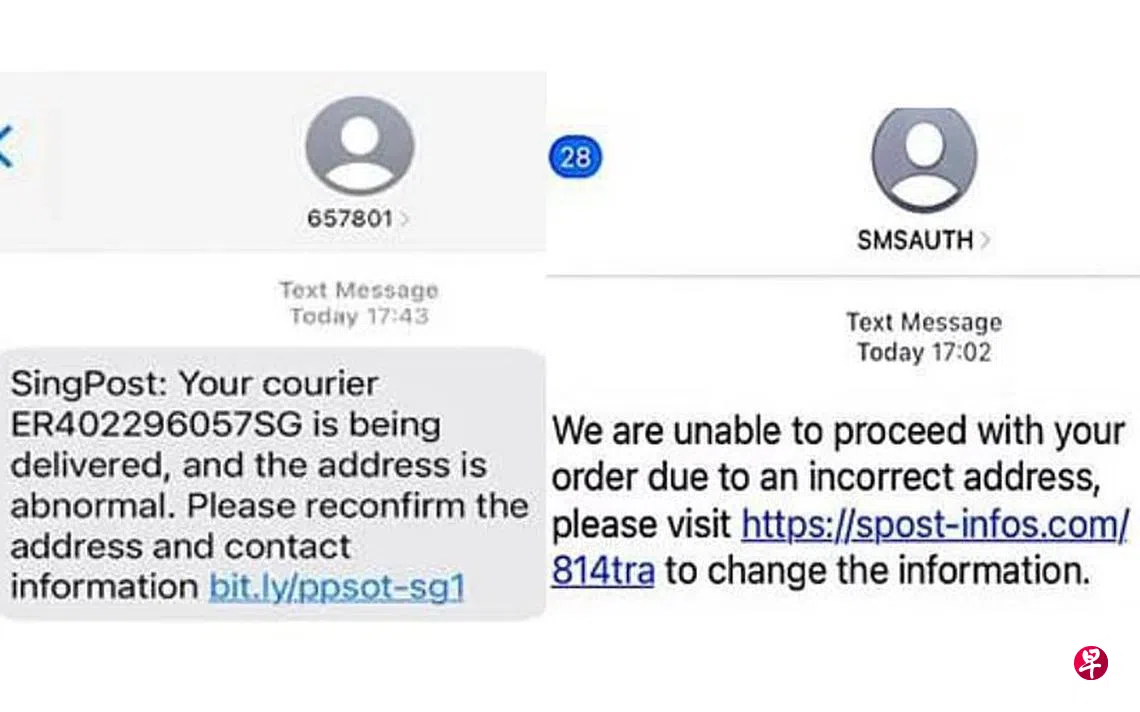Click the '814tra' link portion
This screenshot has height=712, width=1140.
pos(603,571)
